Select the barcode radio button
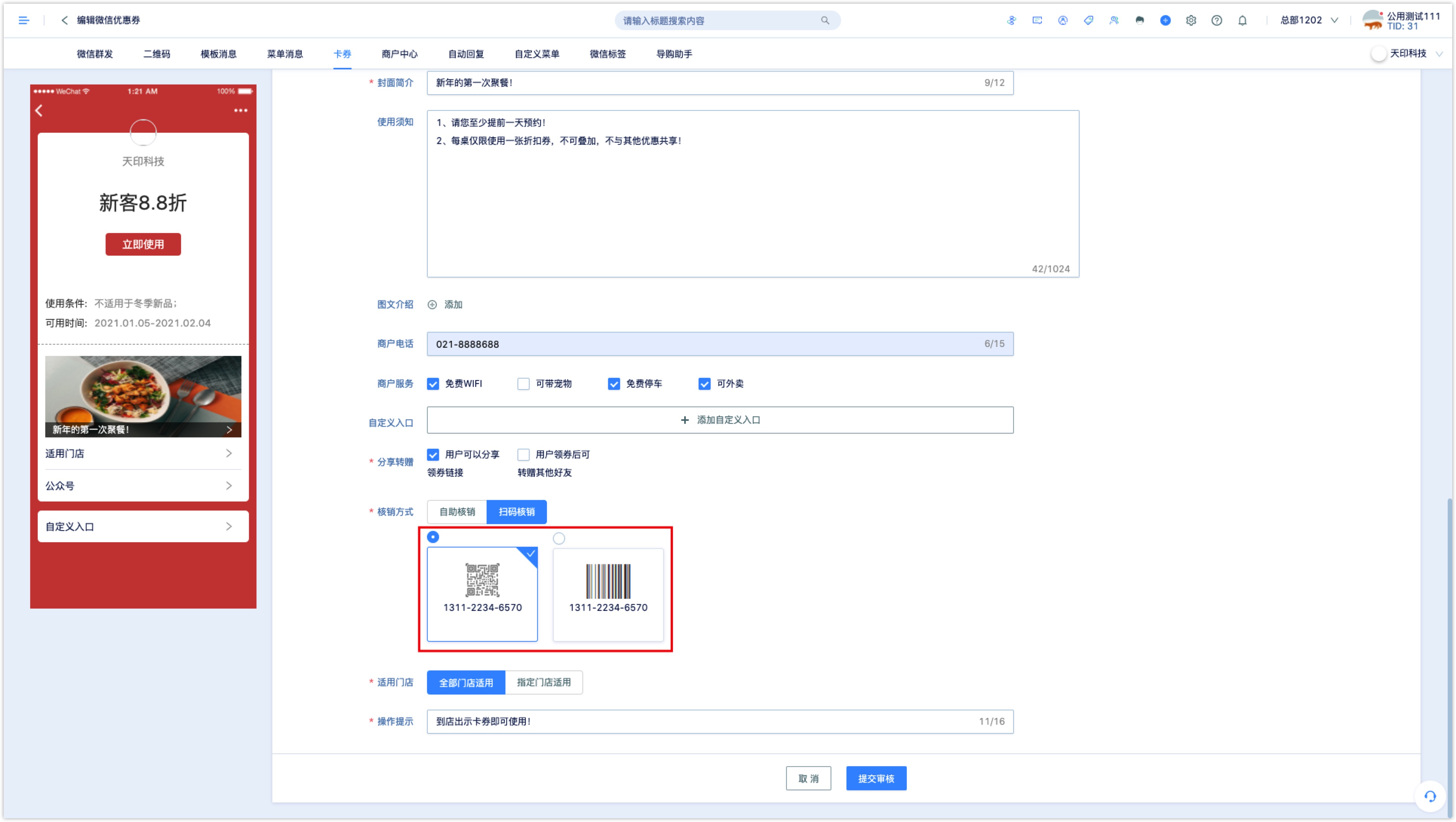The width and height of the screenshot is (1456, 822). coord(559,538)
